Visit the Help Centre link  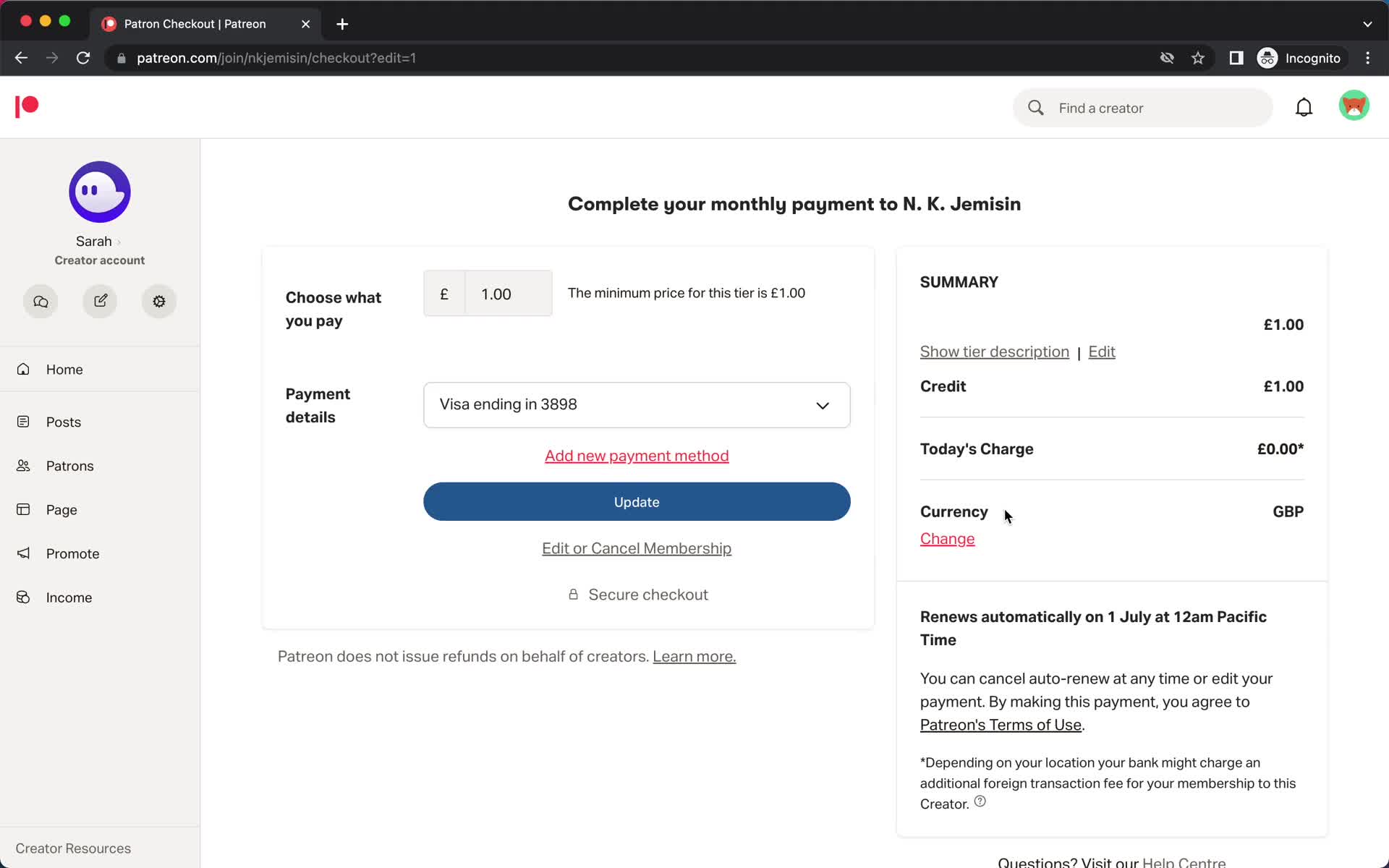point(1184,861)
